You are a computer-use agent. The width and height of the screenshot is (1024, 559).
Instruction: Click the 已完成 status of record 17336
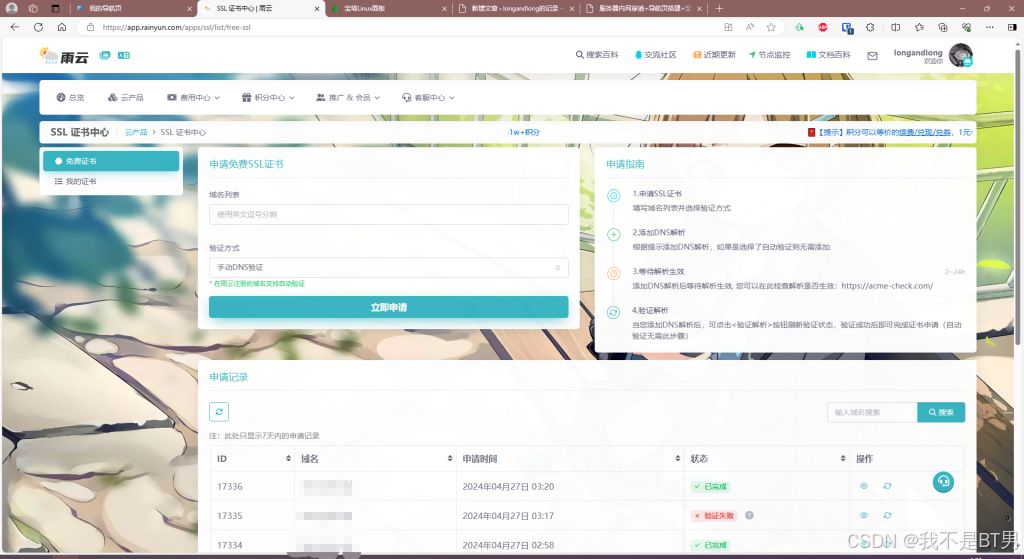(711, 487)
